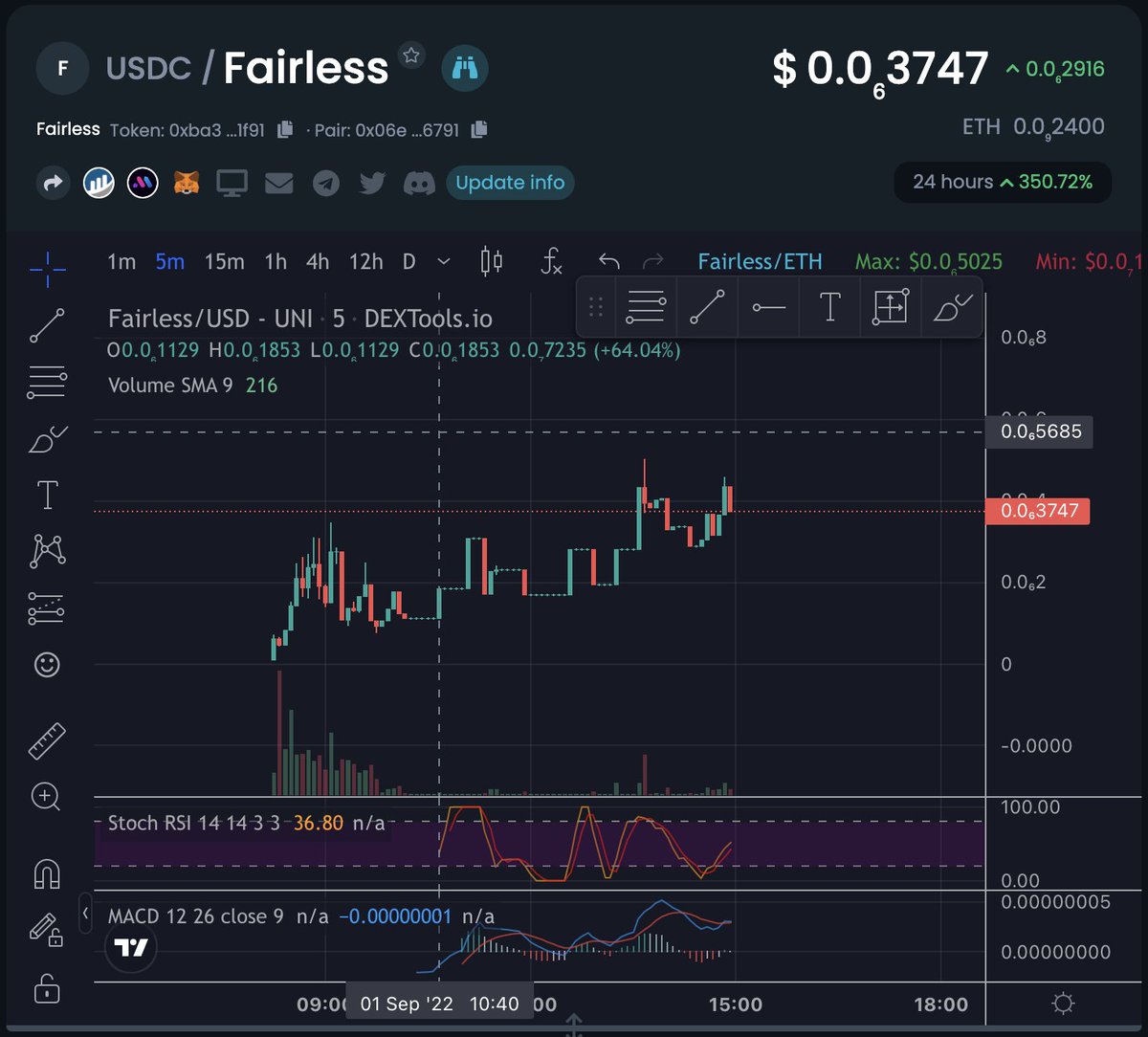Select the text tool in left sidebar
Image resolution: width=1148 pixels, height=1037 pixels.
coord(47,495)
